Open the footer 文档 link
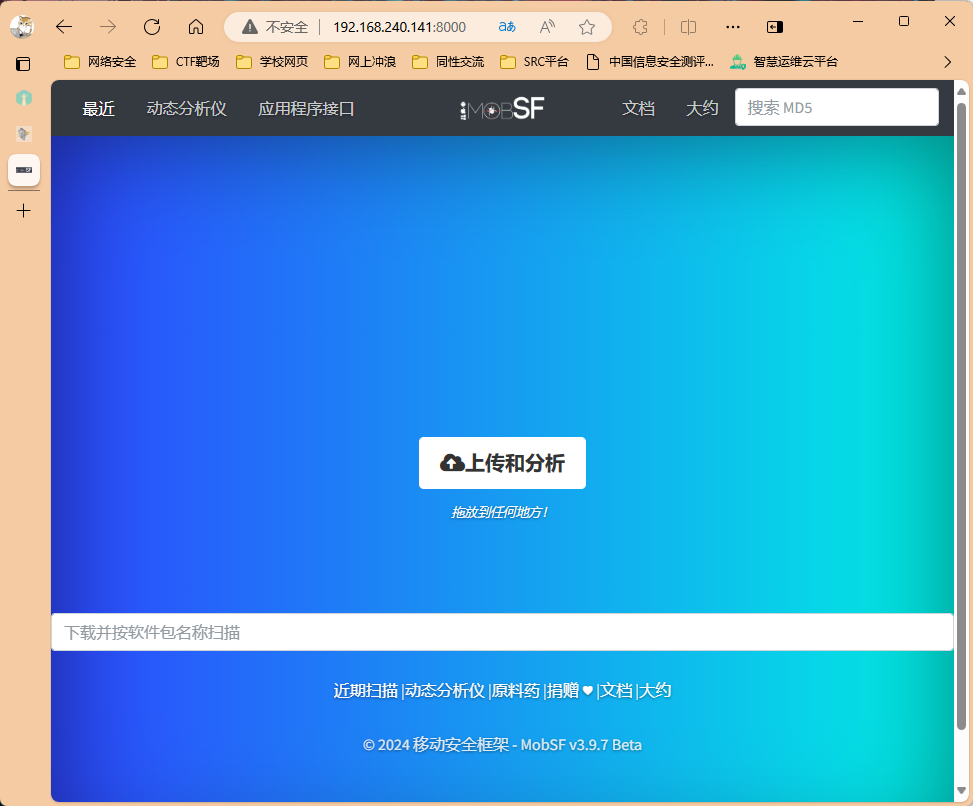This screenshot has height=806, width=973. (x=616, y=691)
